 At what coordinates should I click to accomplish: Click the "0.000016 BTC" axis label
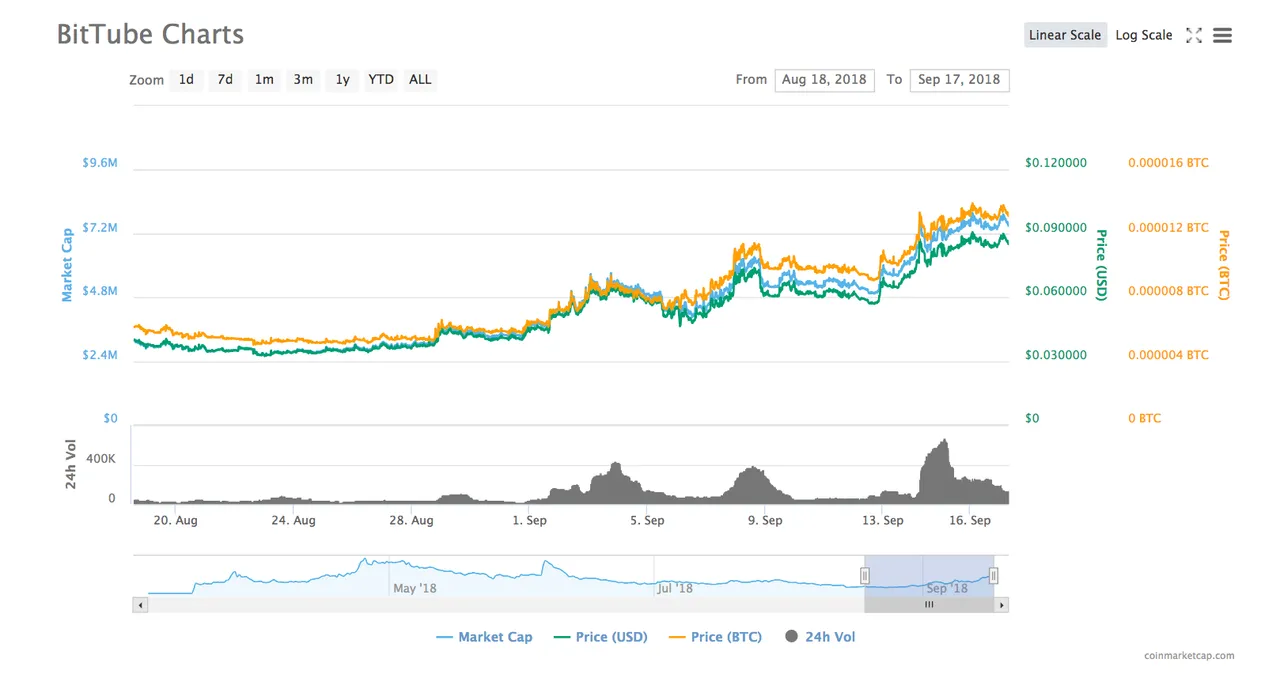tap(1168, 163)
